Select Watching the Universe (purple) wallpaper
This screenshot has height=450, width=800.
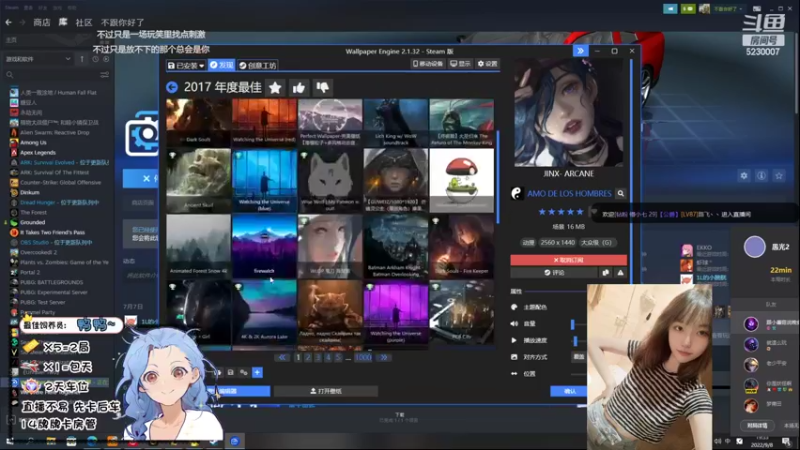click(396, 312)
